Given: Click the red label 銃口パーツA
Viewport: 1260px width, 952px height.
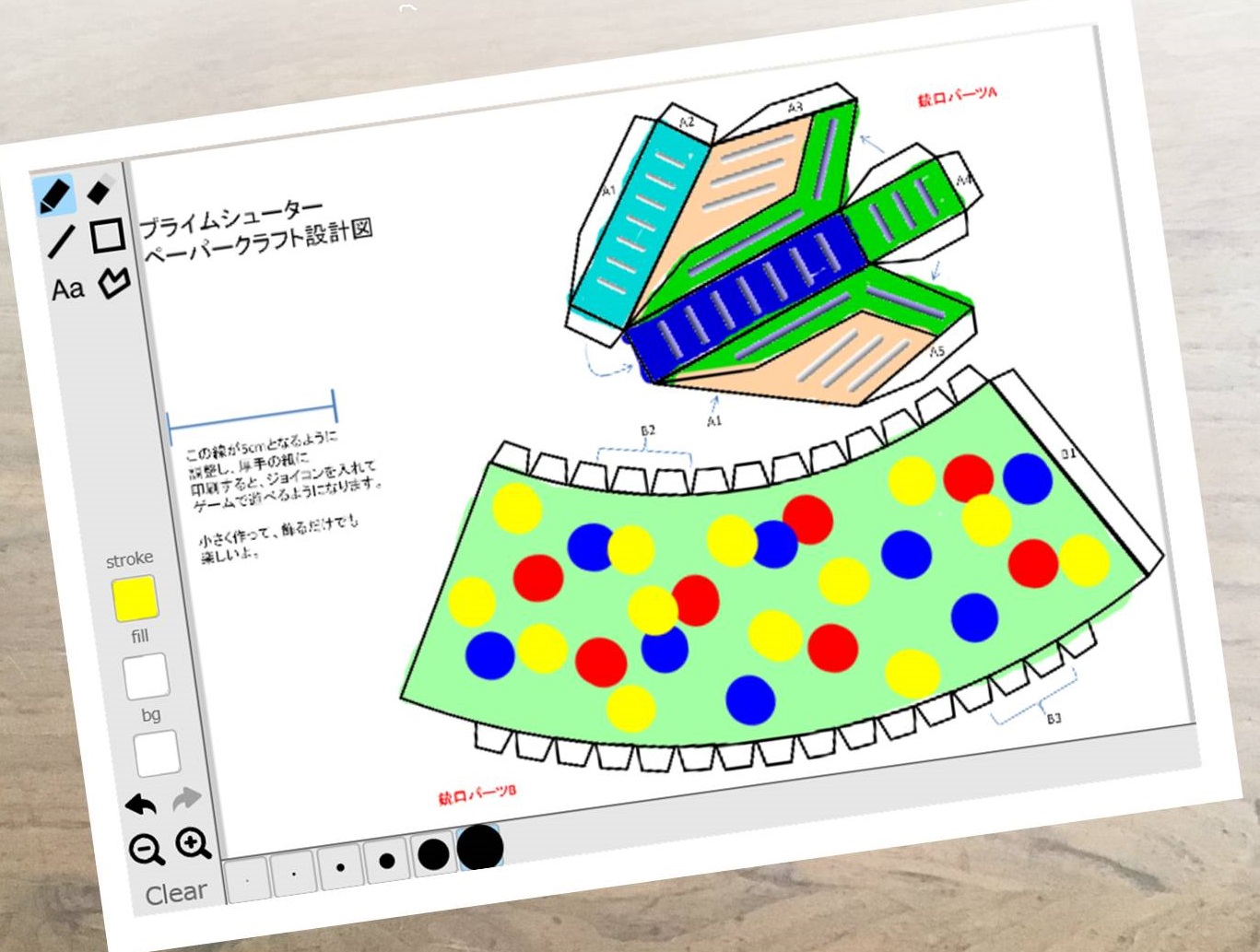Looking at the screenshot, I should tap(958, 96).
